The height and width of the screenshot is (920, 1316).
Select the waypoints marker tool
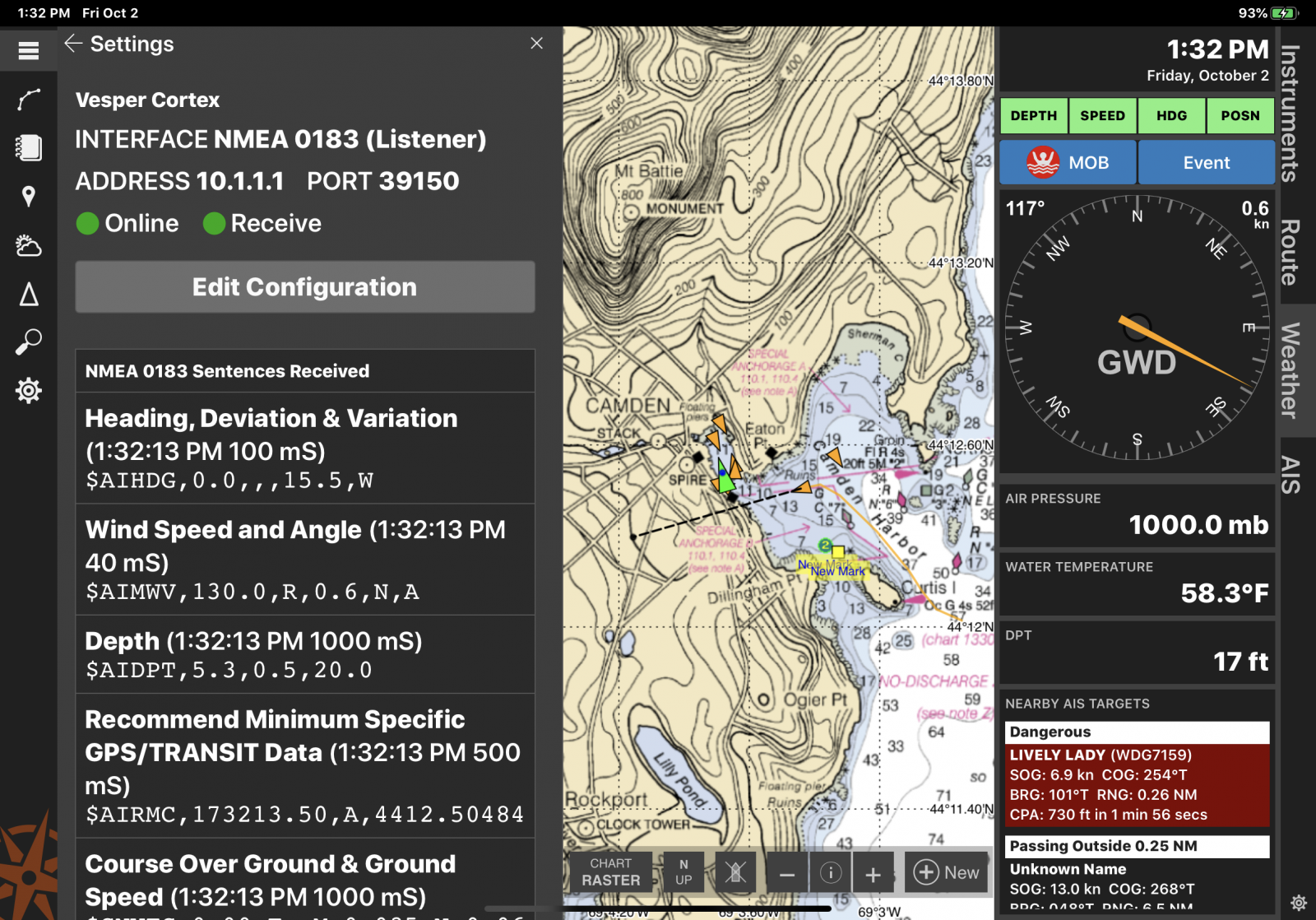[x=28, y=196]
